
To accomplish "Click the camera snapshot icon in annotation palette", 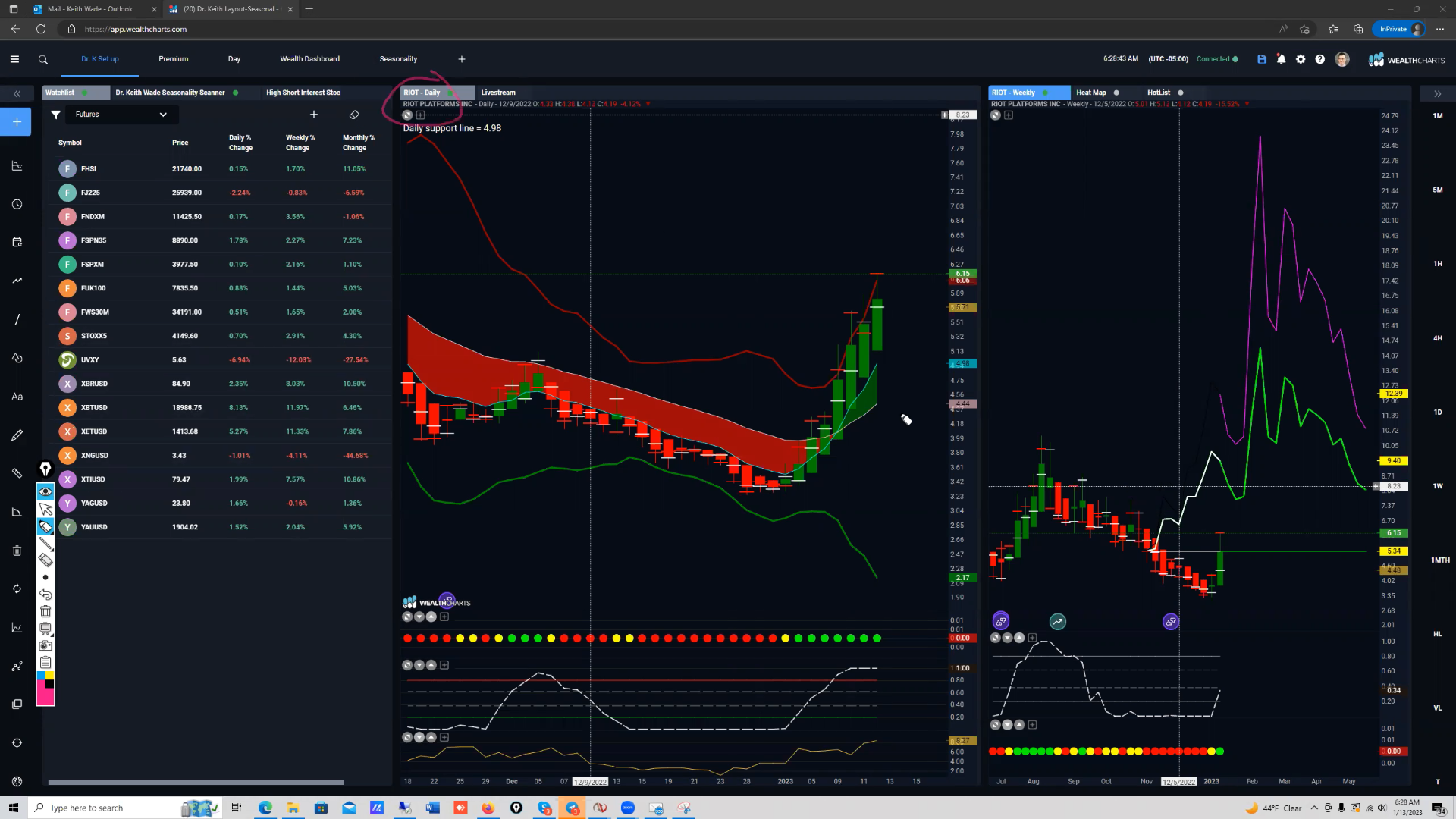I will (x=45, y=645).
